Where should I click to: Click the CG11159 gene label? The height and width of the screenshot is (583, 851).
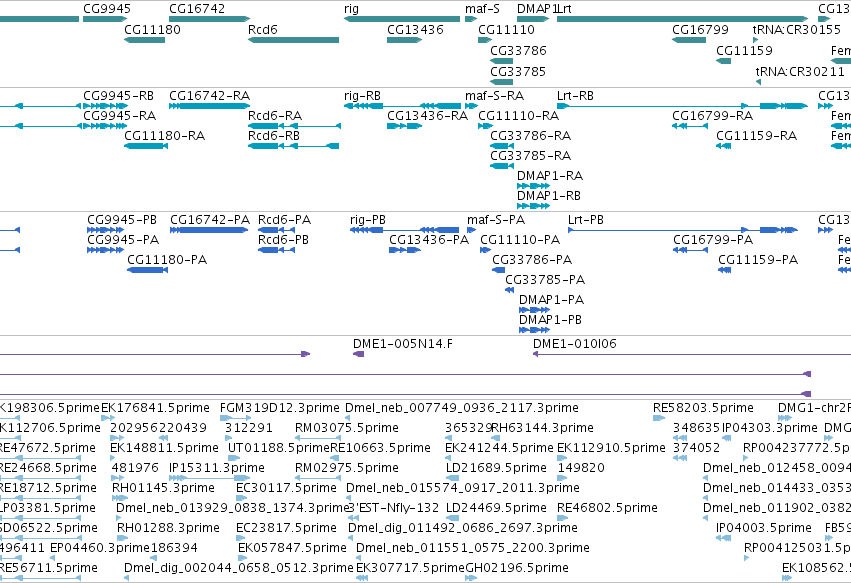744,50
